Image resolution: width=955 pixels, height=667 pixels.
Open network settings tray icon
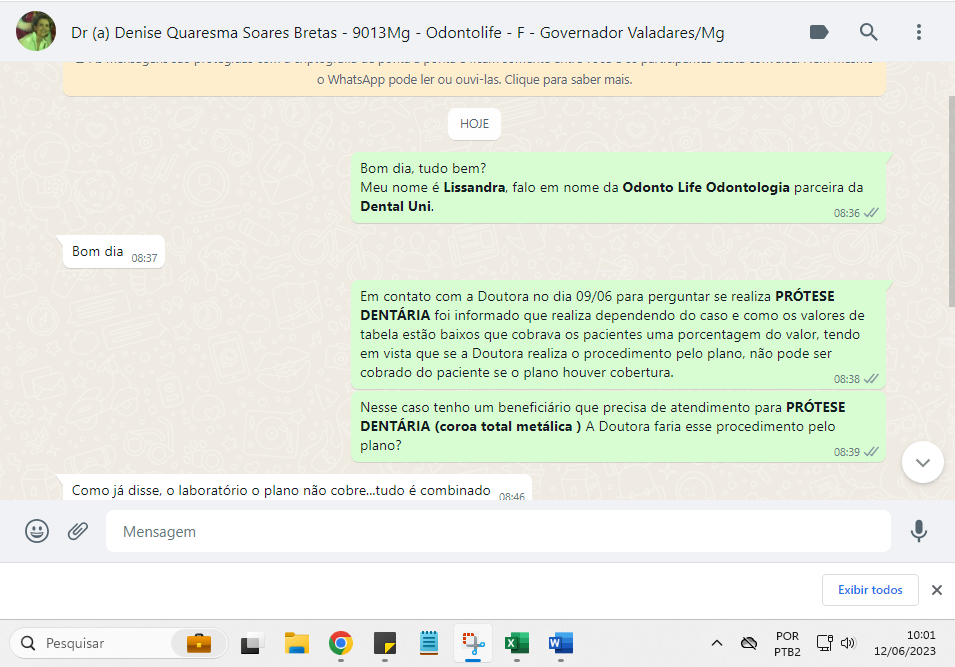coord(825,643)
